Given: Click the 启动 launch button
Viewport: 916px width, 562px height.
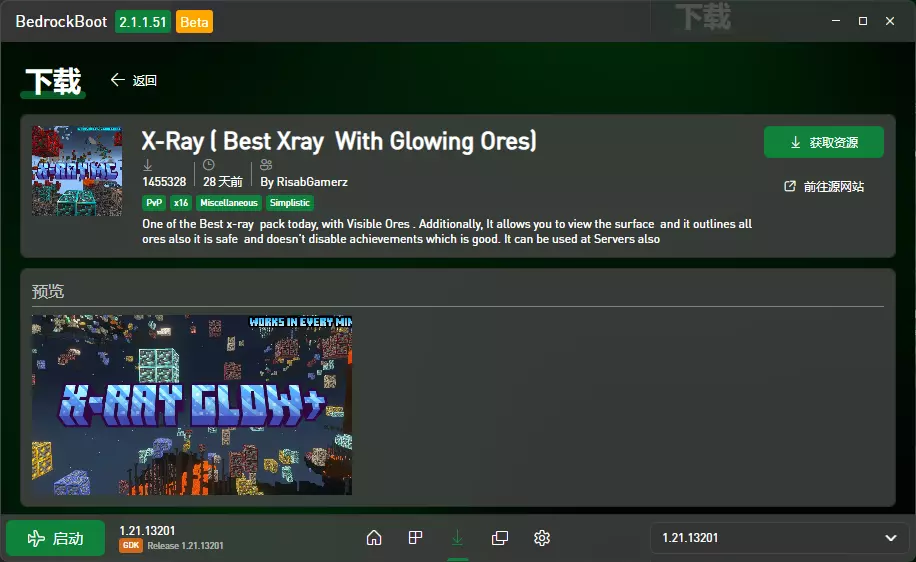Looking at the screenshot, I should tap(55, 538).
